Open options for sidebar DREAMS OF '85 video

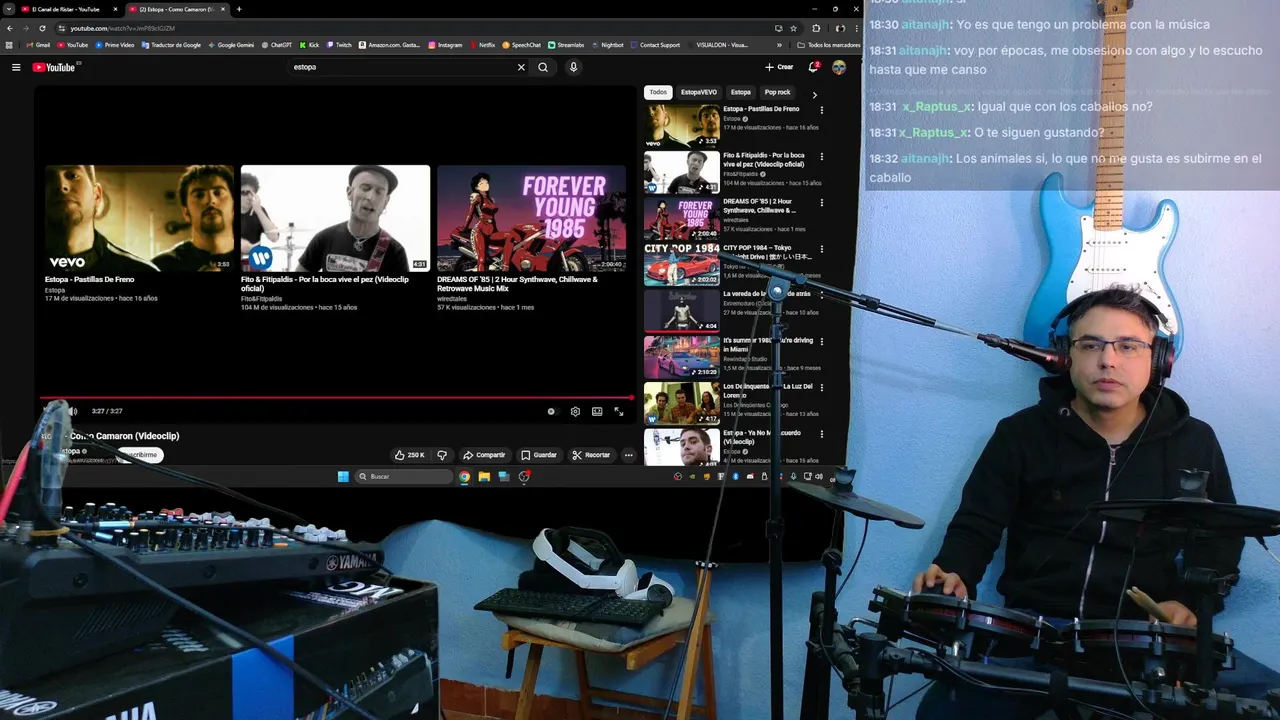point(822,203)
